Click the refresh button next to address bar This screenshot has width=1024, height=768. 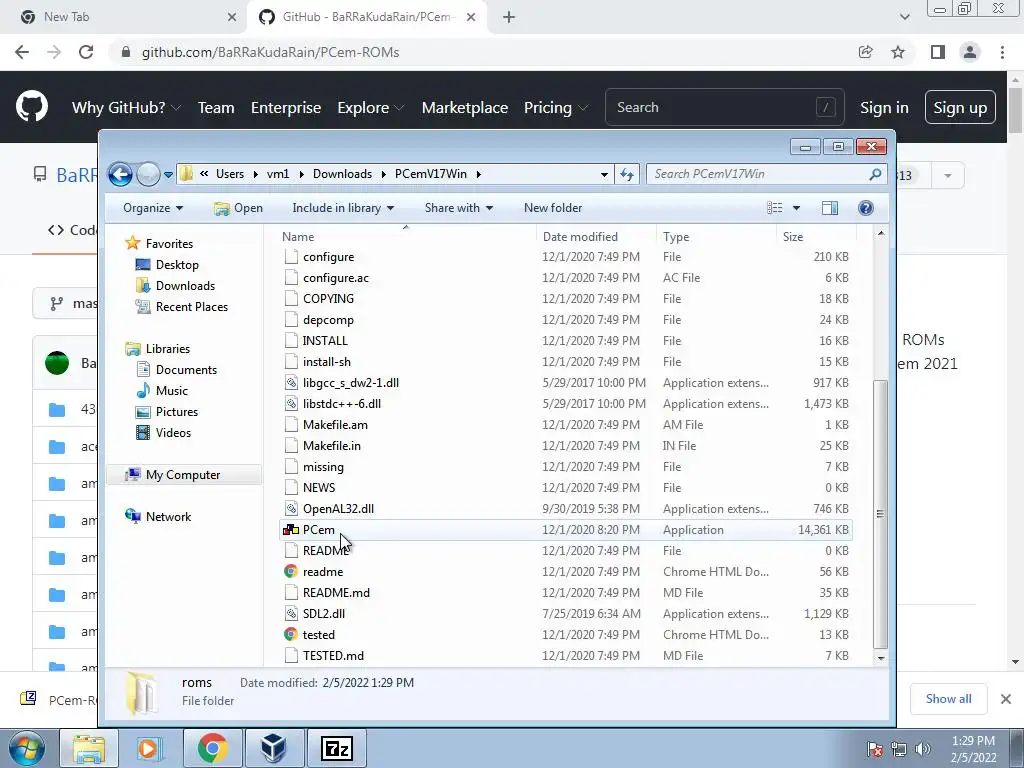(627, 174)
